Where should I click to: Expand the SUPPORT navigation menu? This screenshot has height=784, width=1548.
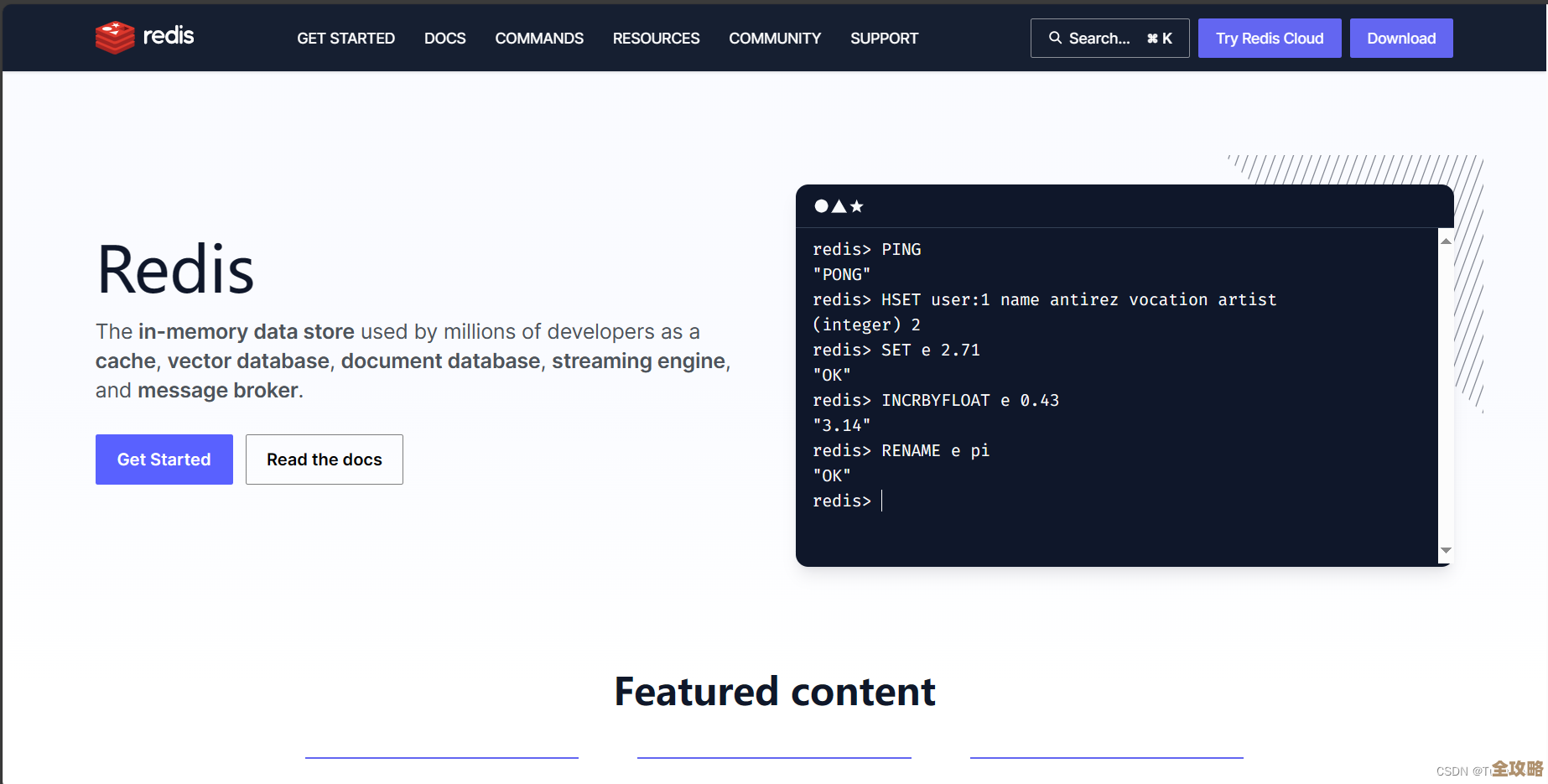click(x=884, y=39)
